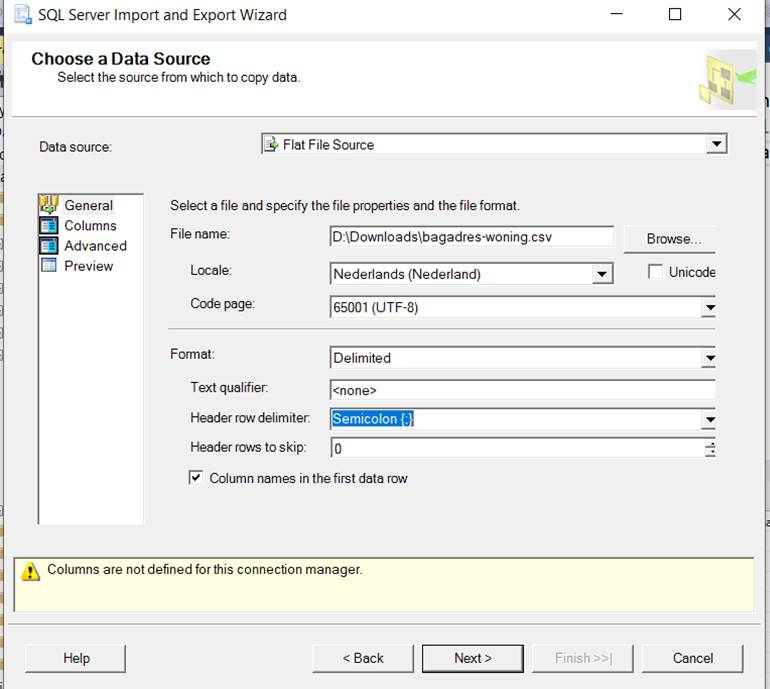Image resolution: width=770 pixels, height=689 pixels.
Task: Increase Header rows to skip value
Action: pos(710,444)
